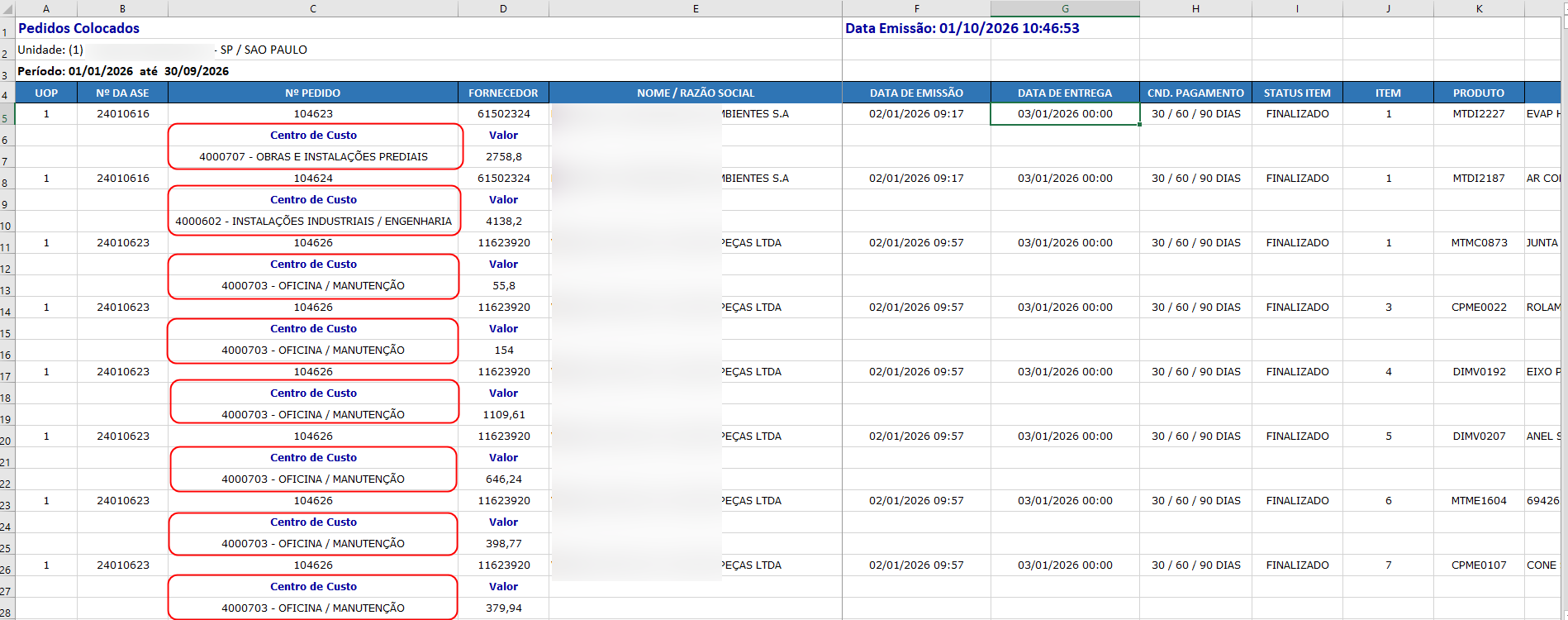Screen dimensions: 1568x620
Task: Click cell '4000707 - OBRAS E INSTALAÇÕES PREDIAIS'
Action: tap(313, 157)
